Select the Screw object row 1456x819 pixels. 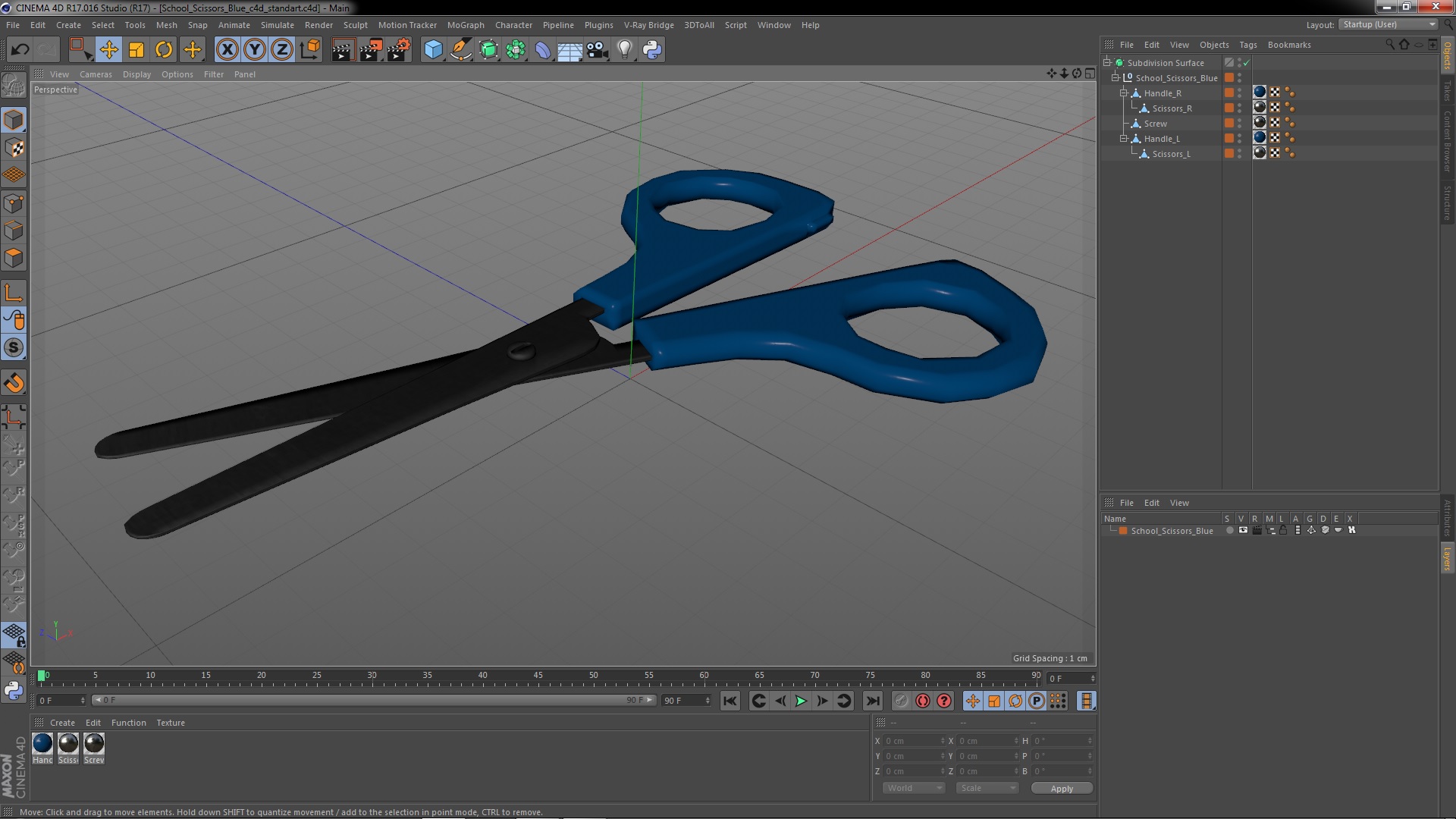pos(1155,124)
